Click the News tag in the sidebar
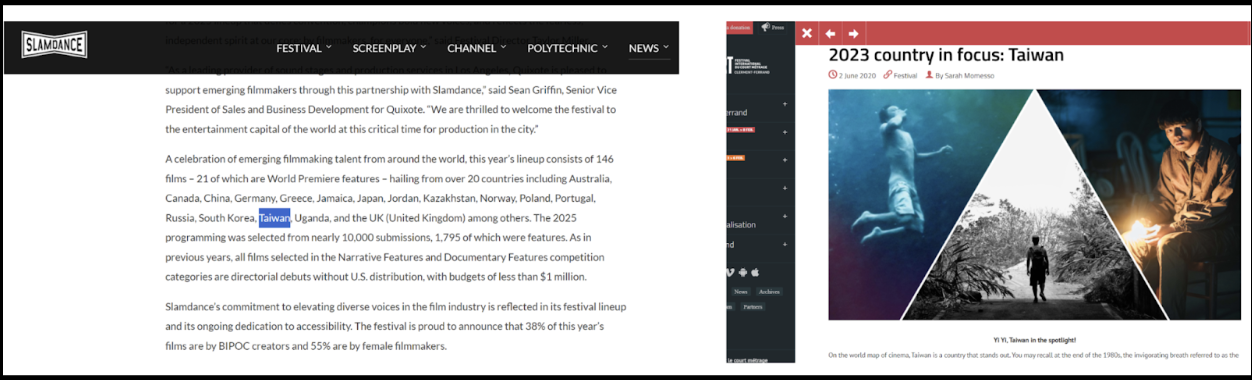1252x380 pixels. click(741, 291)
